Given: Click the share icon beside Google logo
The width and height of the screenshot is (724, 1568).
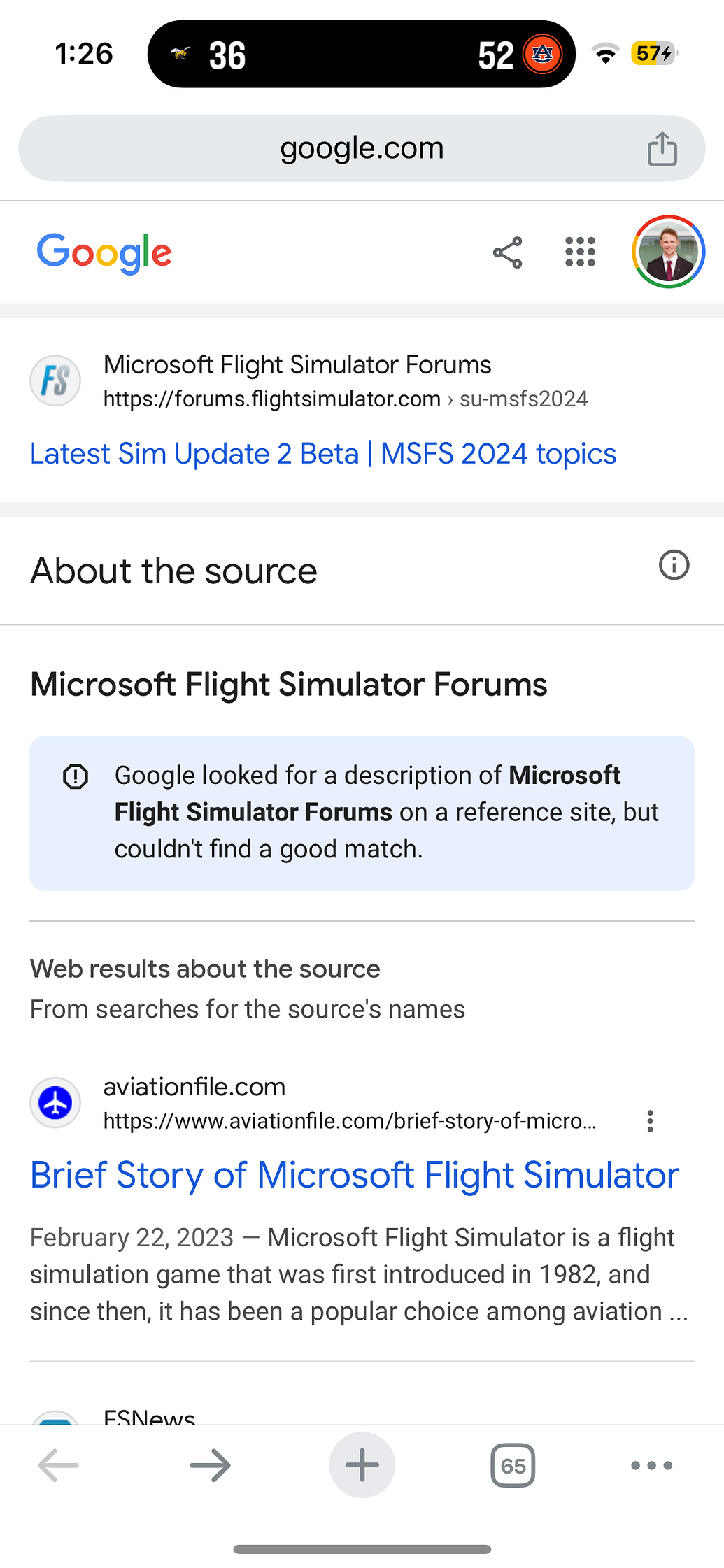Looking at the screenshot, I should coord(506,252).
